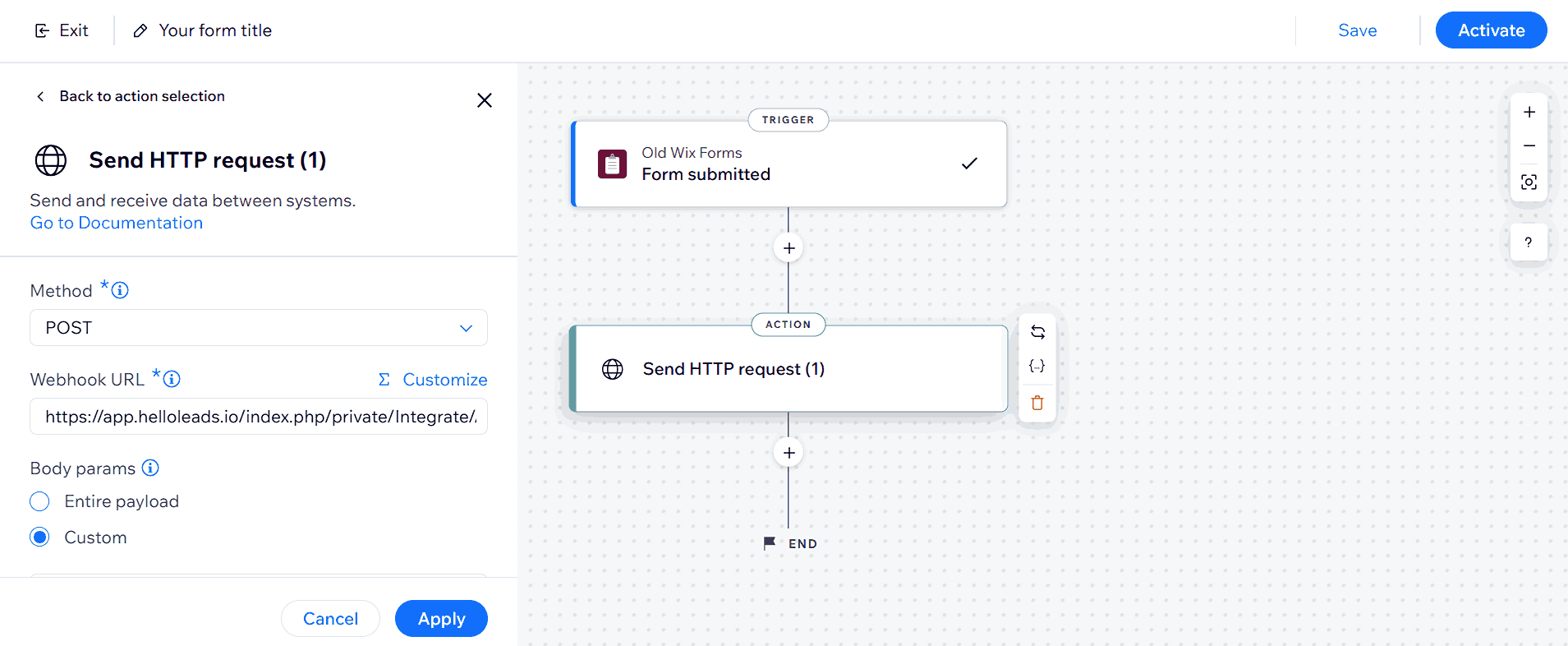This screenshot has height=646, width=1568.
Task: Click the Webhook URL info icon
Action: click(x=172, y=379)
